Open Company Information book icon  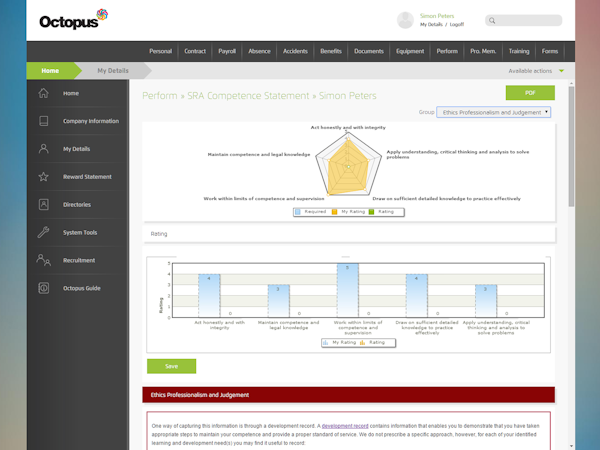click(x=43, y=121)
